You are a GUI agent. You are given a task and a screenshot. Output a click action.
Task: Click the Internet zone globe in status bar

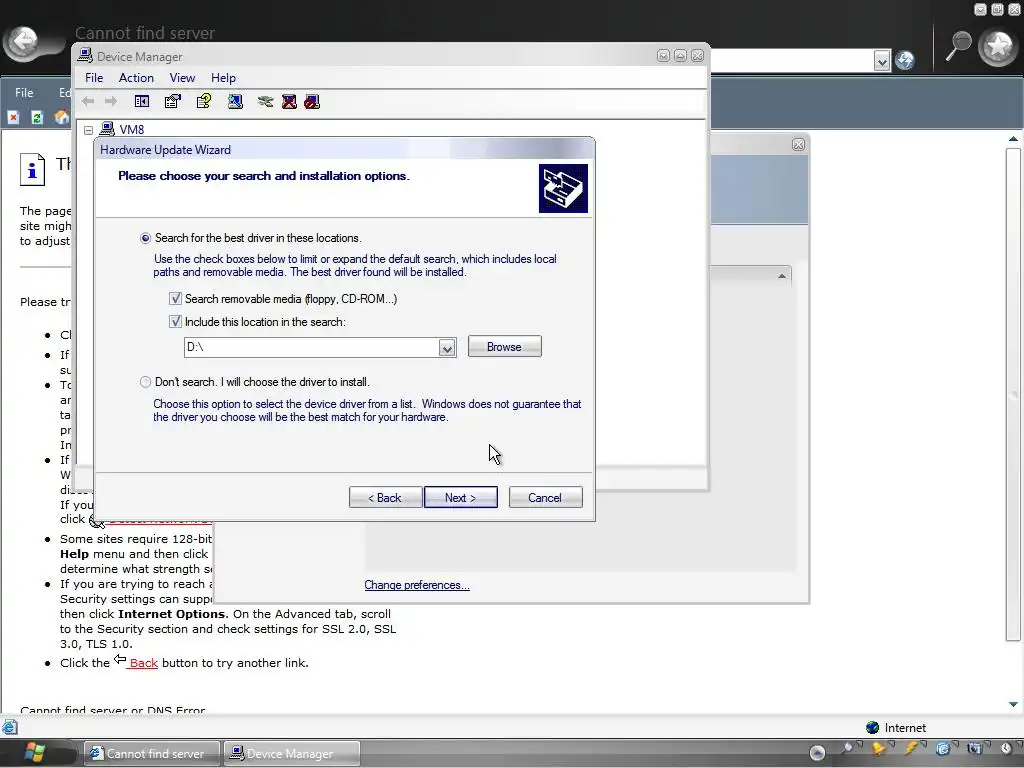tap(872, 728)
